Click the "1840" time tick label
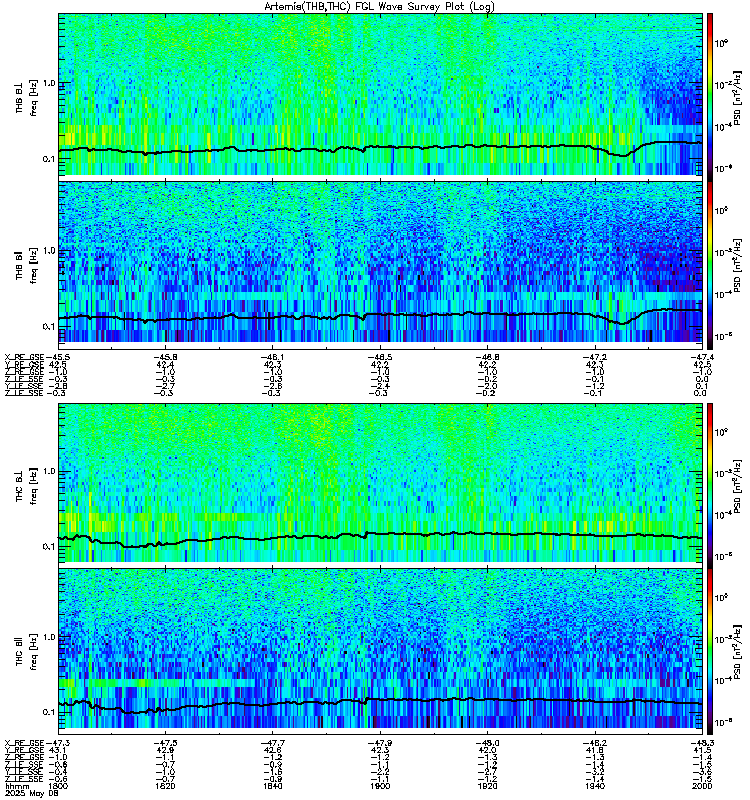The image size is (750, 800). pyautogui.click(x=273, y=786)
